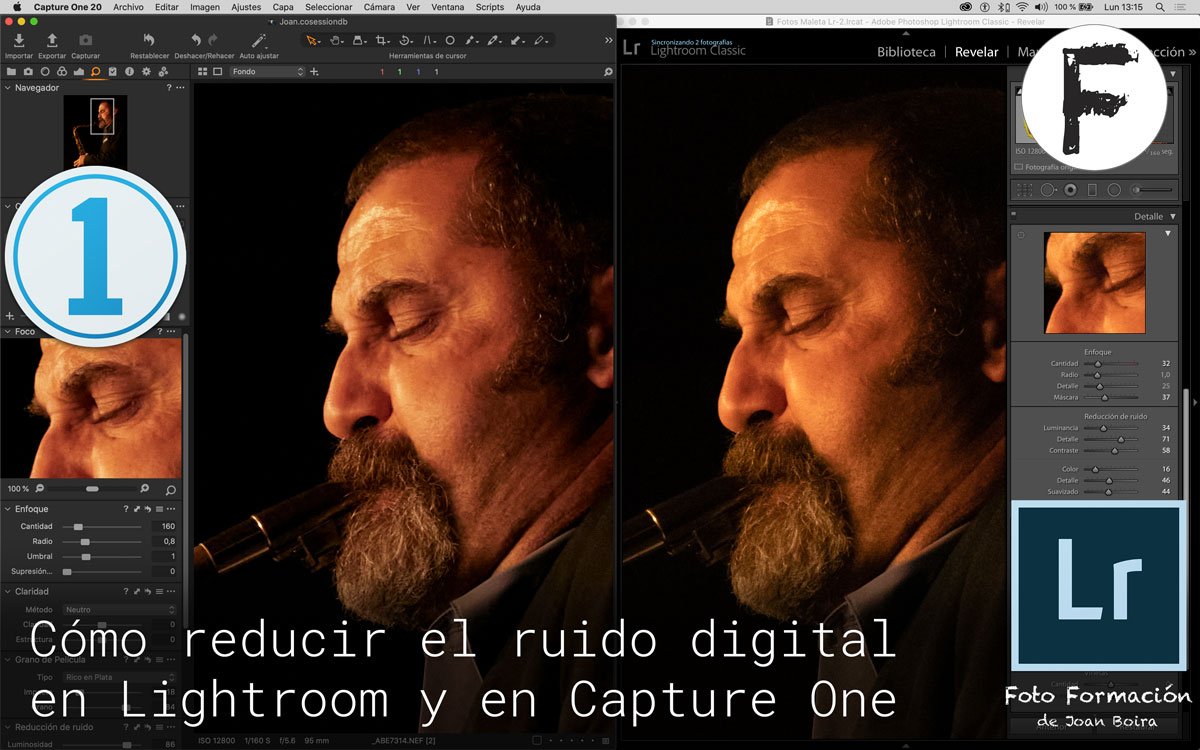Open the Cámara menu
Viewport: 1200px width, 750px height.
[379, 7]
